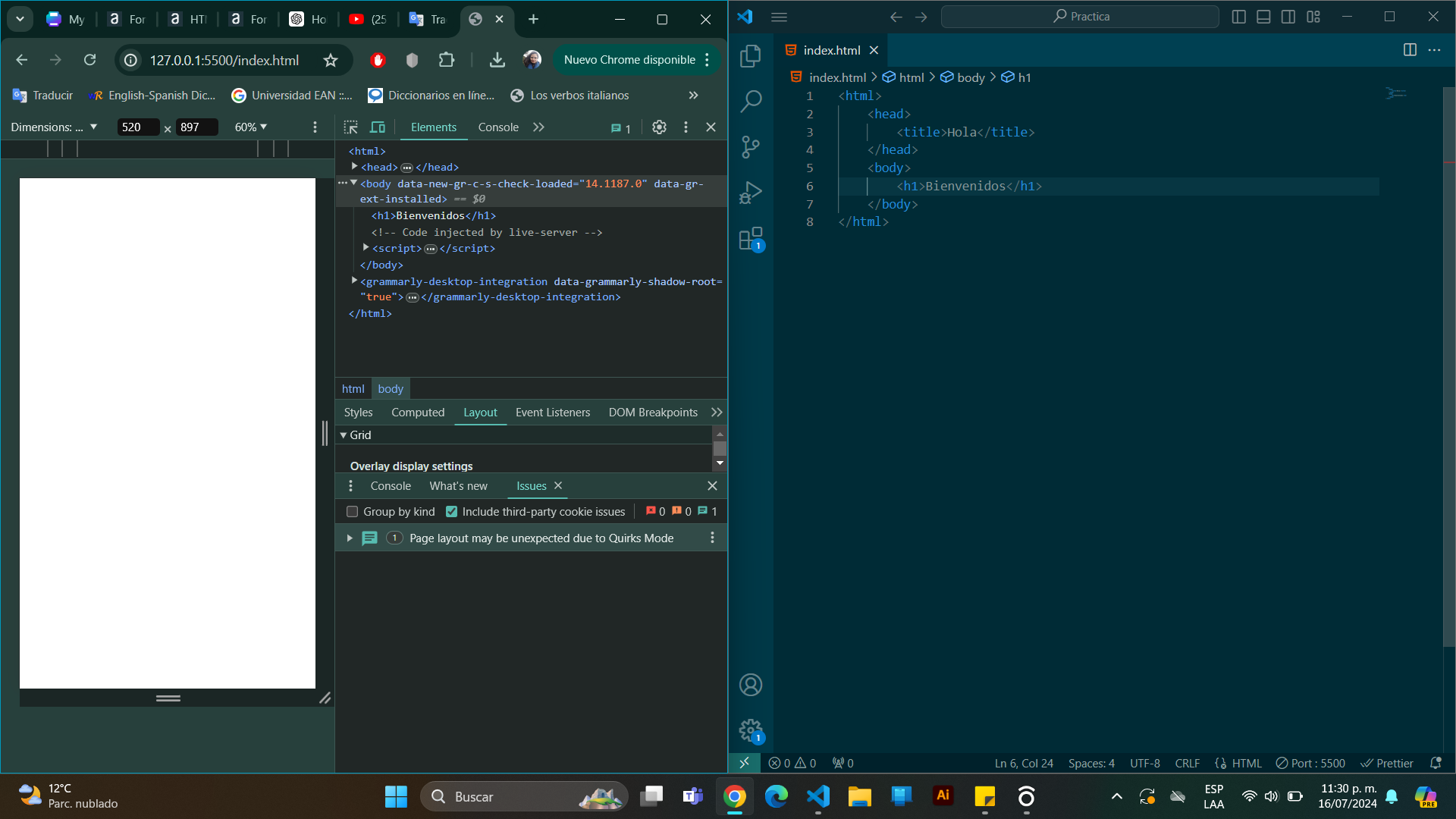Open Microsoft Edge from taskbar
Viewport: 1456px width, 819px height.
tap(777, 797)
